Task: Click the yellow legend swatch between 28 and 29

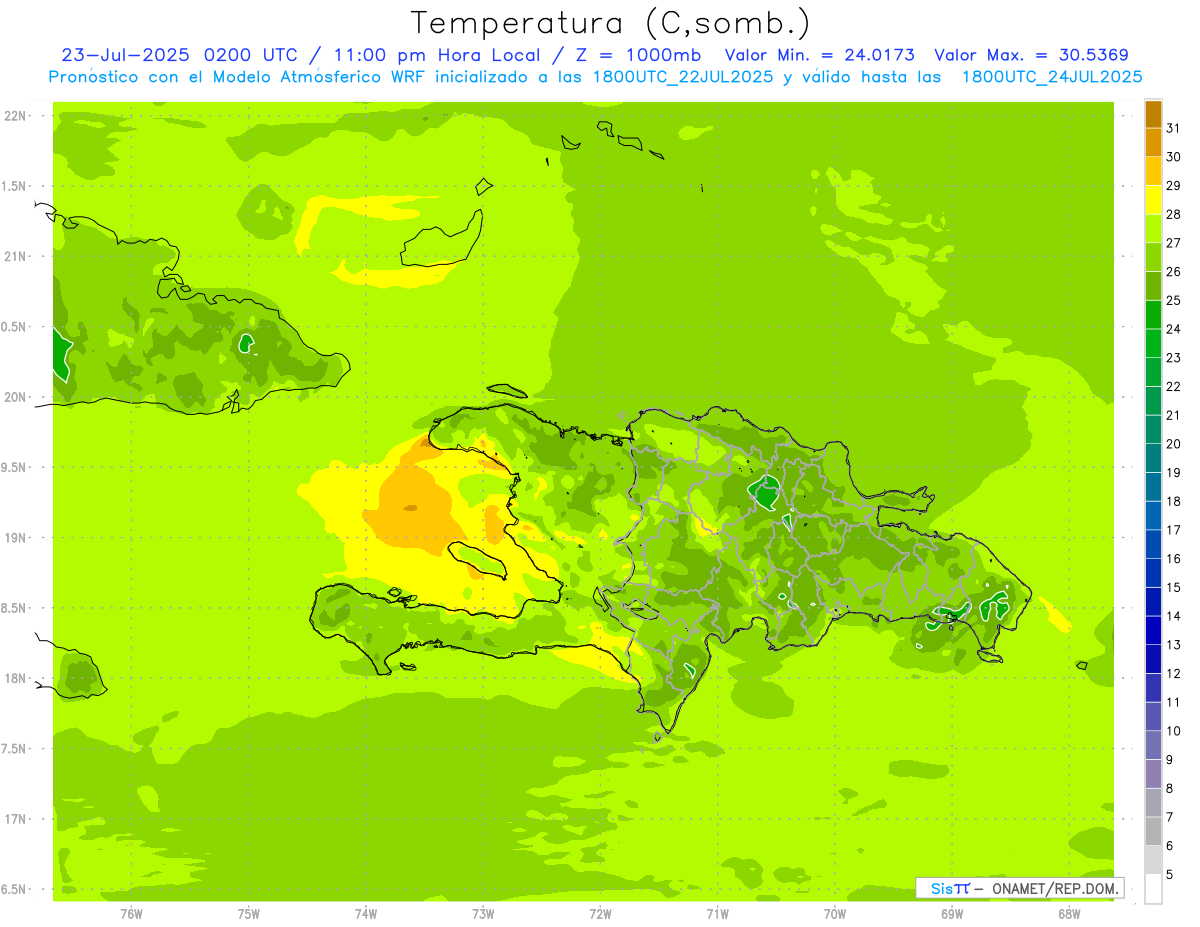Action: pos(1153,200)
